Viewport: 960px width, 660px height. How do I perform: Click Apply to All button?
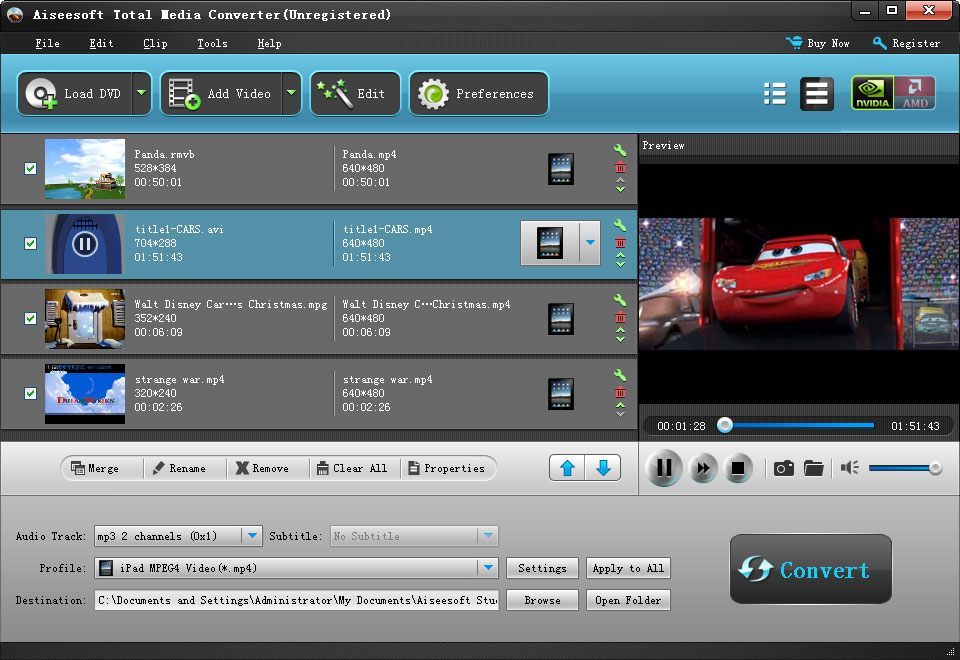pyautogui.click(x=628, y=568)
